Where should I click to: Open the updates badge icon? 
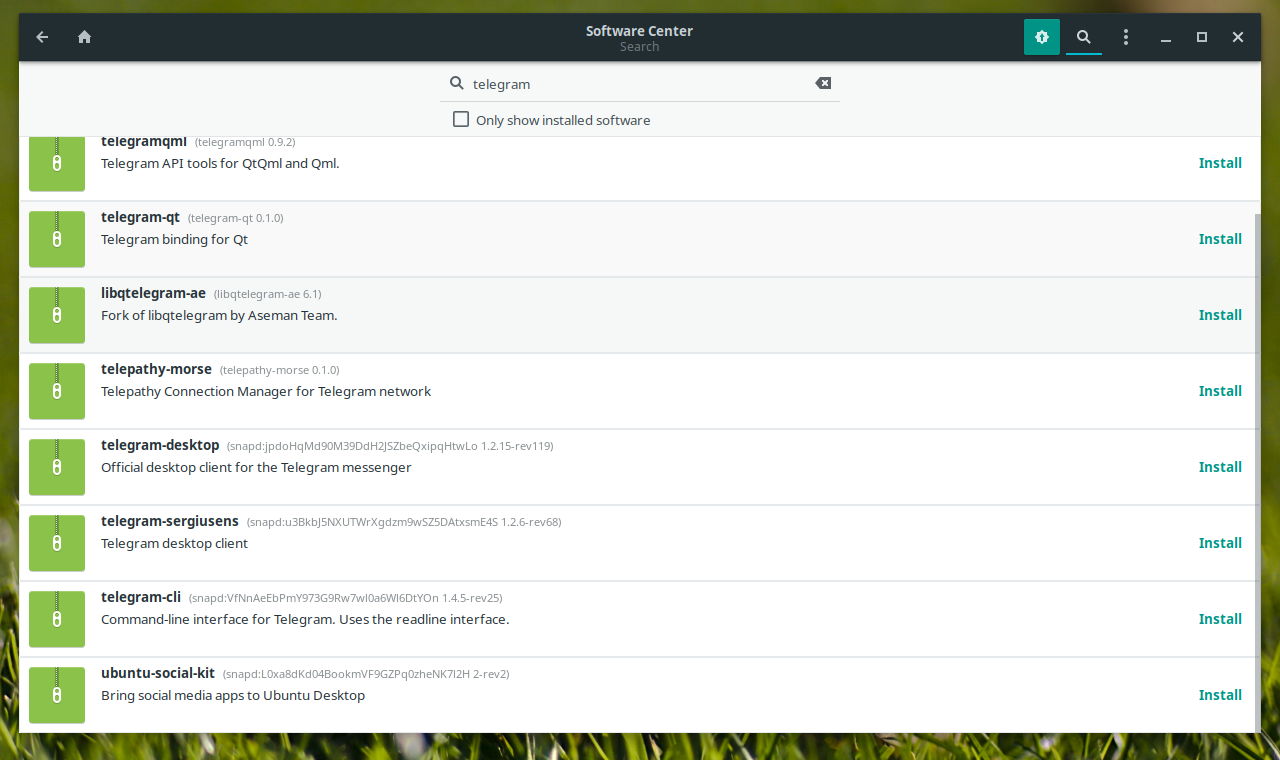point(1042,37)
